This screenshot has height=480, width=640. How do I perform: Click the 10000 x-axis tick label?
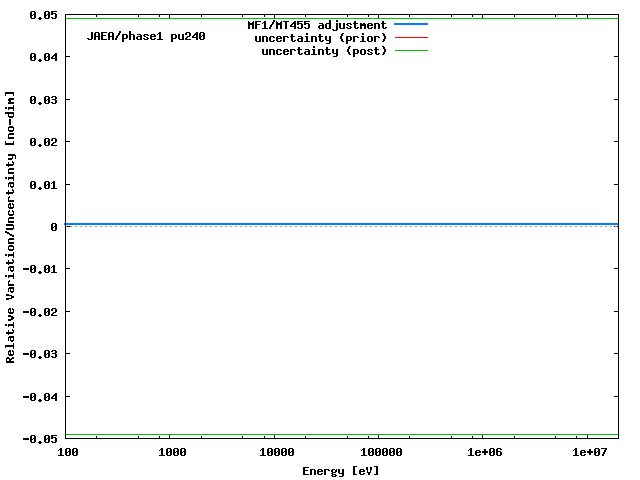pos(273,453)
